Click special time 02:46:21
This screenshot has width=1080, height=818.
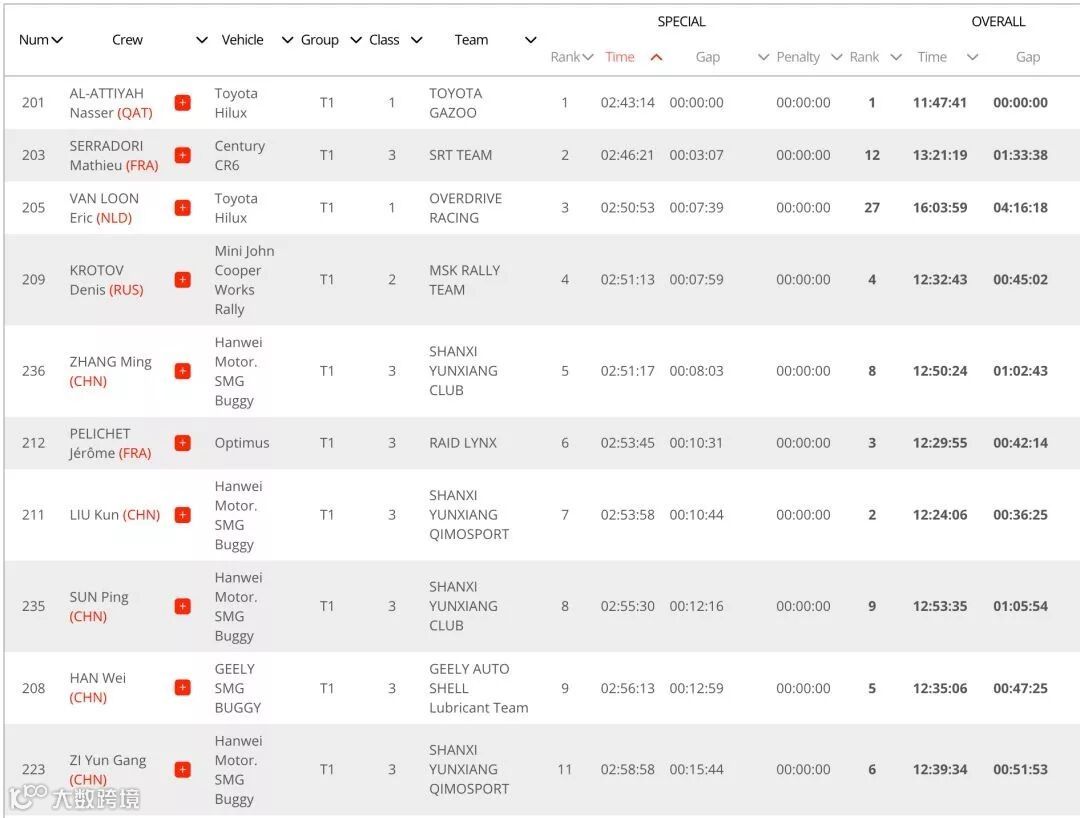627,155
